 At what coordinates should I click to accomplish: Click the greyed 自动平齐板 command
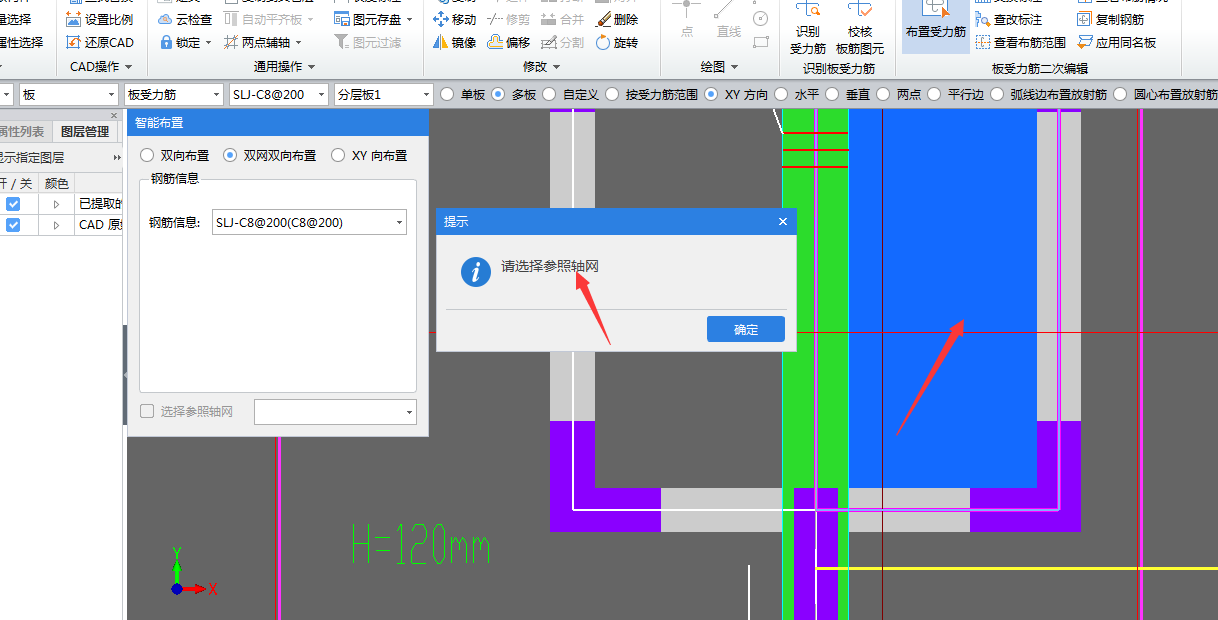[270, 19]
